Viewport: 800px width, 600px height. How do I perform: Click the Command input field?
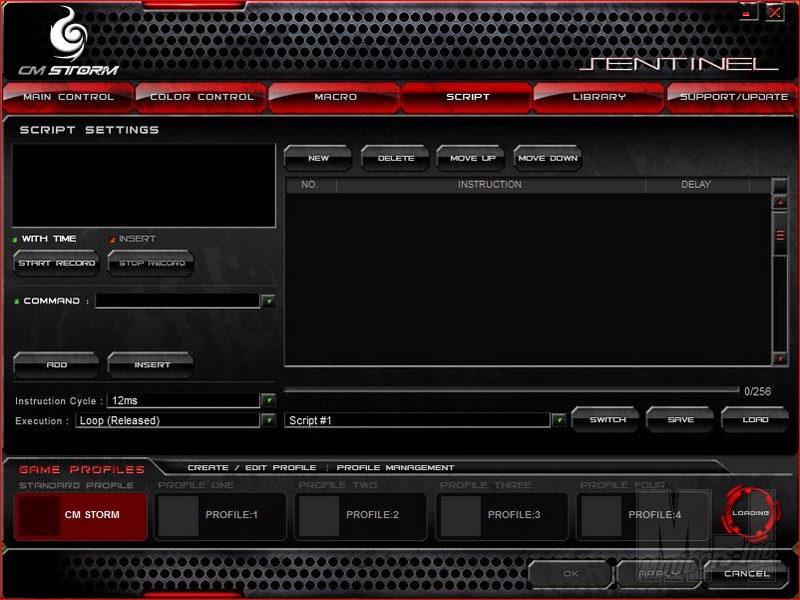point(178,301)
